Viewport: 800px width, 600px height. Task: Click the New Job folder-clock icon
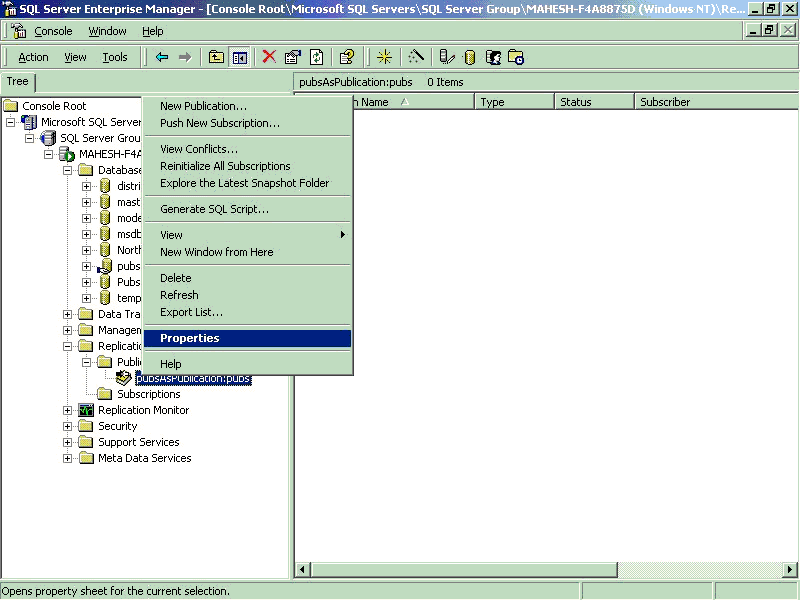(516, 57)
